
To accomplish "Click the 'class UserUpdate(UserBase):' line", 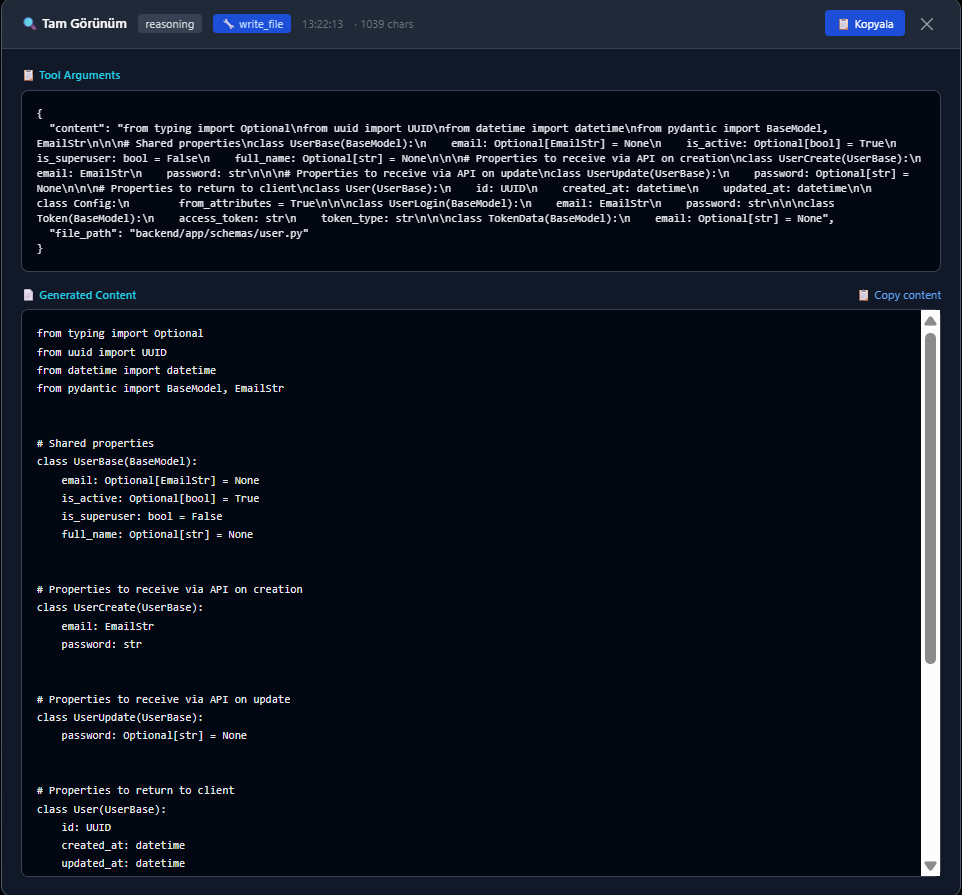I will coord(120,716).
